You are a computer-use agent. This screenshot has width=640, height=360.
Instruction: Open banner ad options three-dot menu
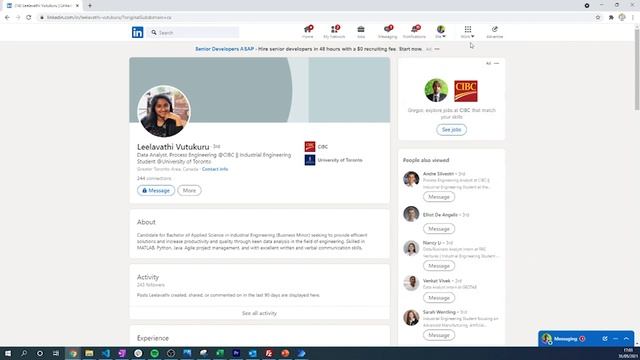[437, 49]
